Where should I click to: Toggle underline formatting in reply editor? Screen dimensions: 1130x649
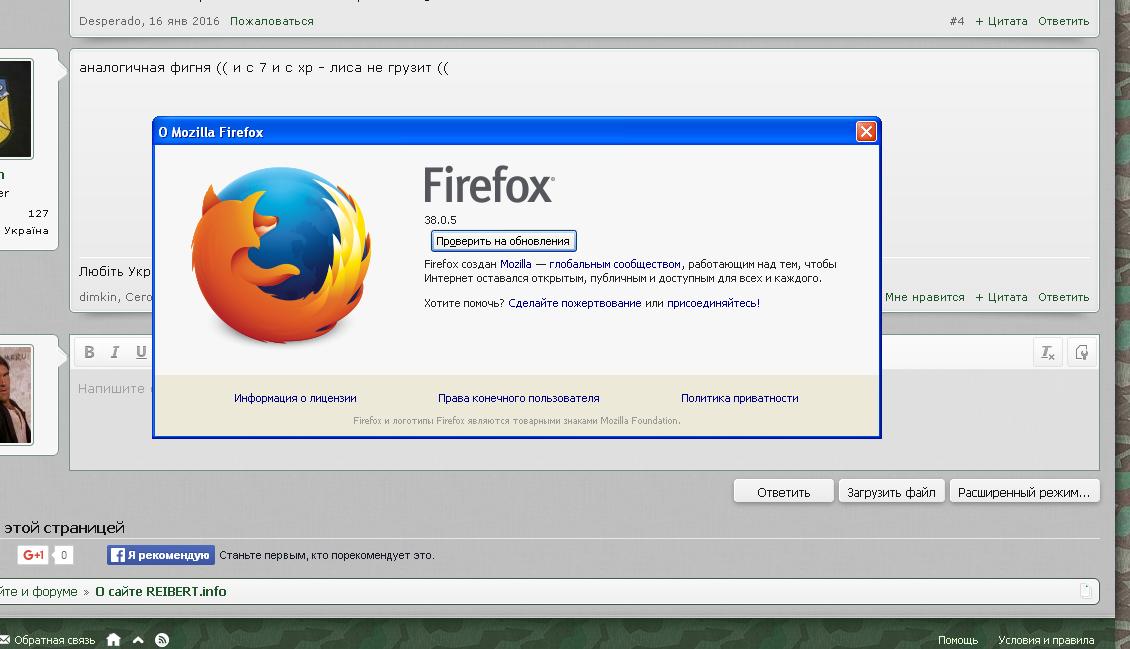tap(141, 352)
